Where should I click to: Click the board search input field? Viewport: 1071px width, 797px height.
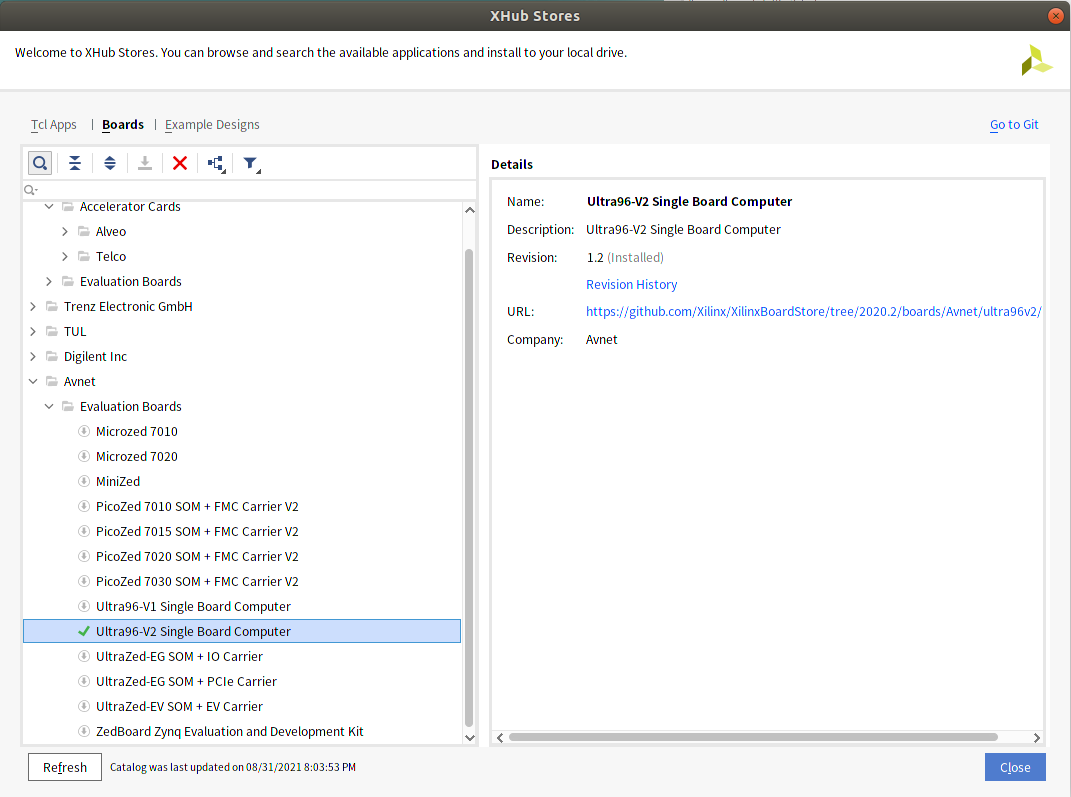click(249, 190)
